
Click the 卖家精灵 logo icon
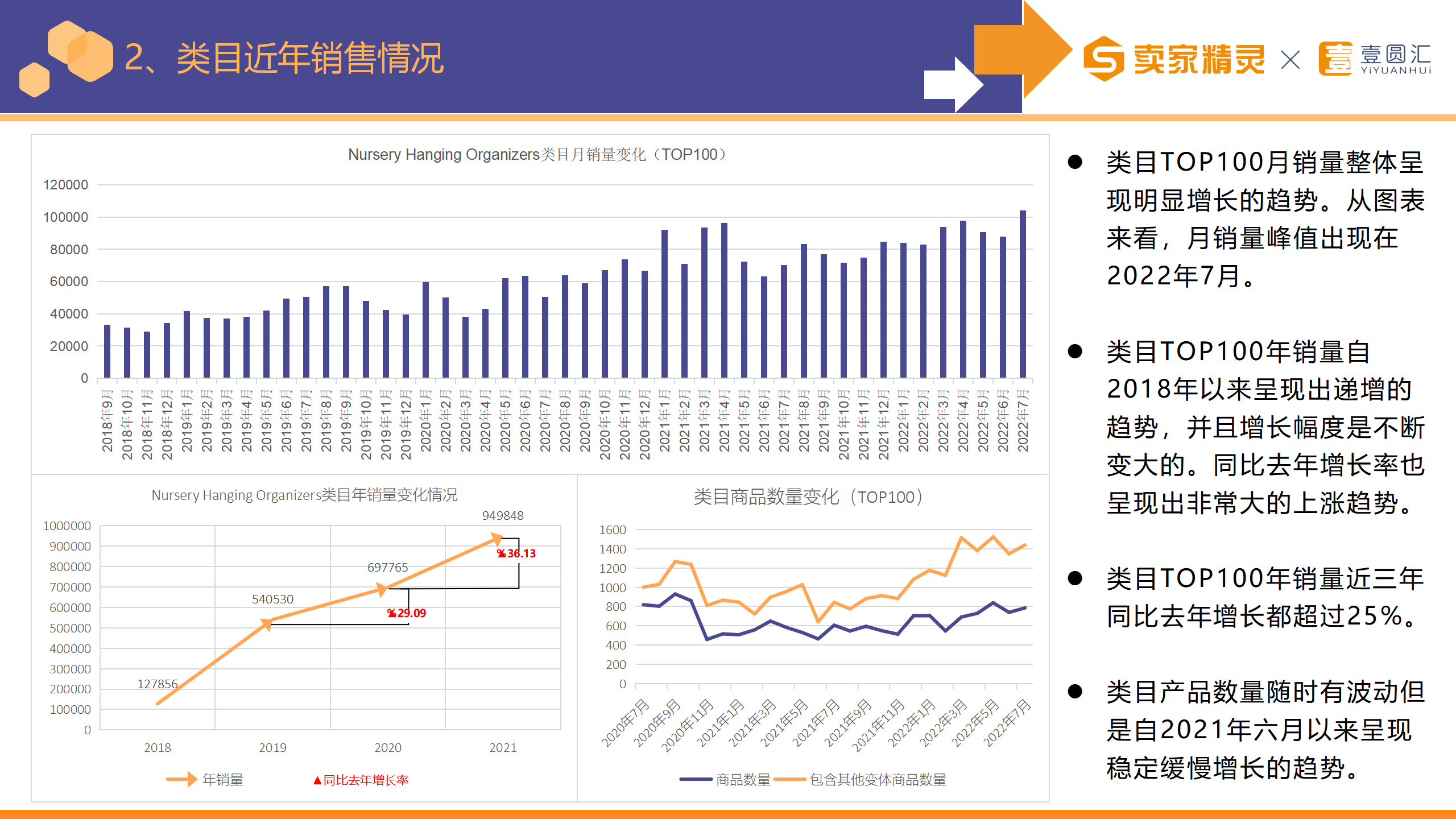tap(1103, 59)
